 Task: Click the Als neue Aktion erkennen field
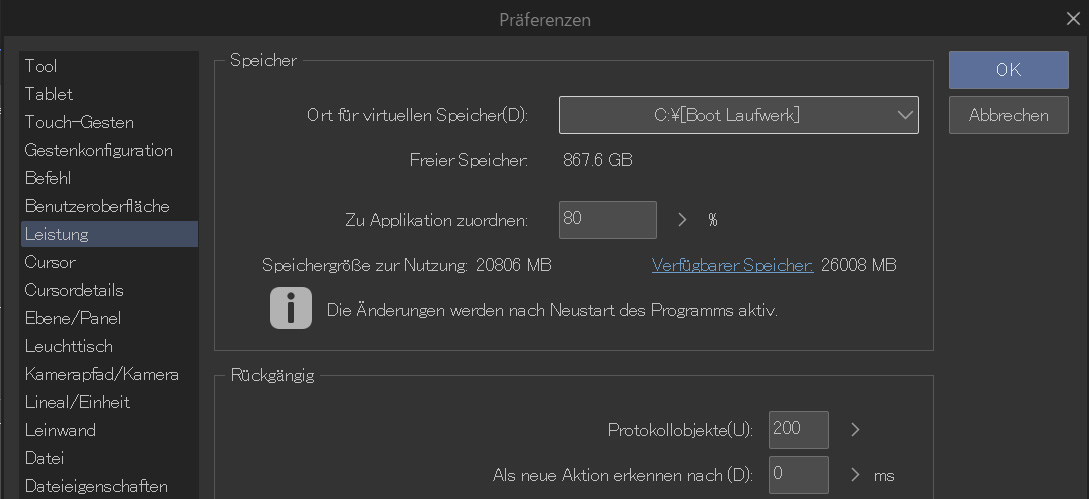(x=798, y=475)
